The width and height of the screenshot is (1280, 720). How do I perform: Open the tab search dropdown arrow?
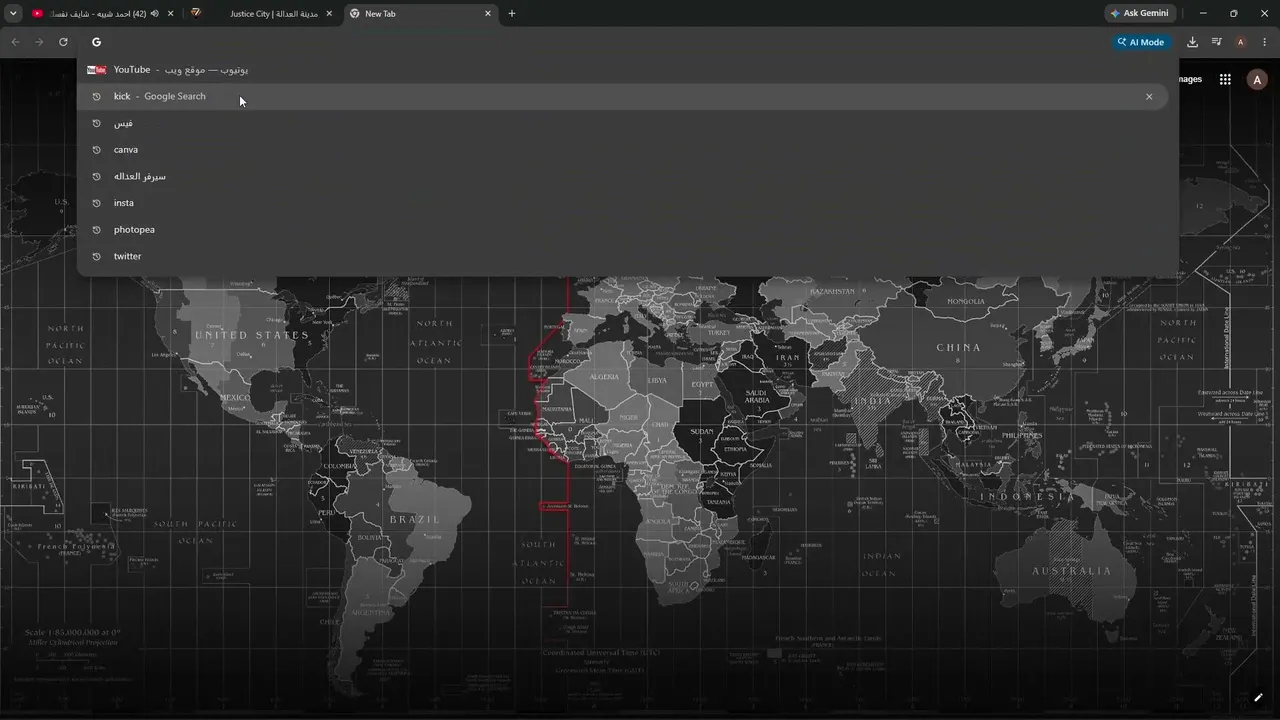coord(13,14)
